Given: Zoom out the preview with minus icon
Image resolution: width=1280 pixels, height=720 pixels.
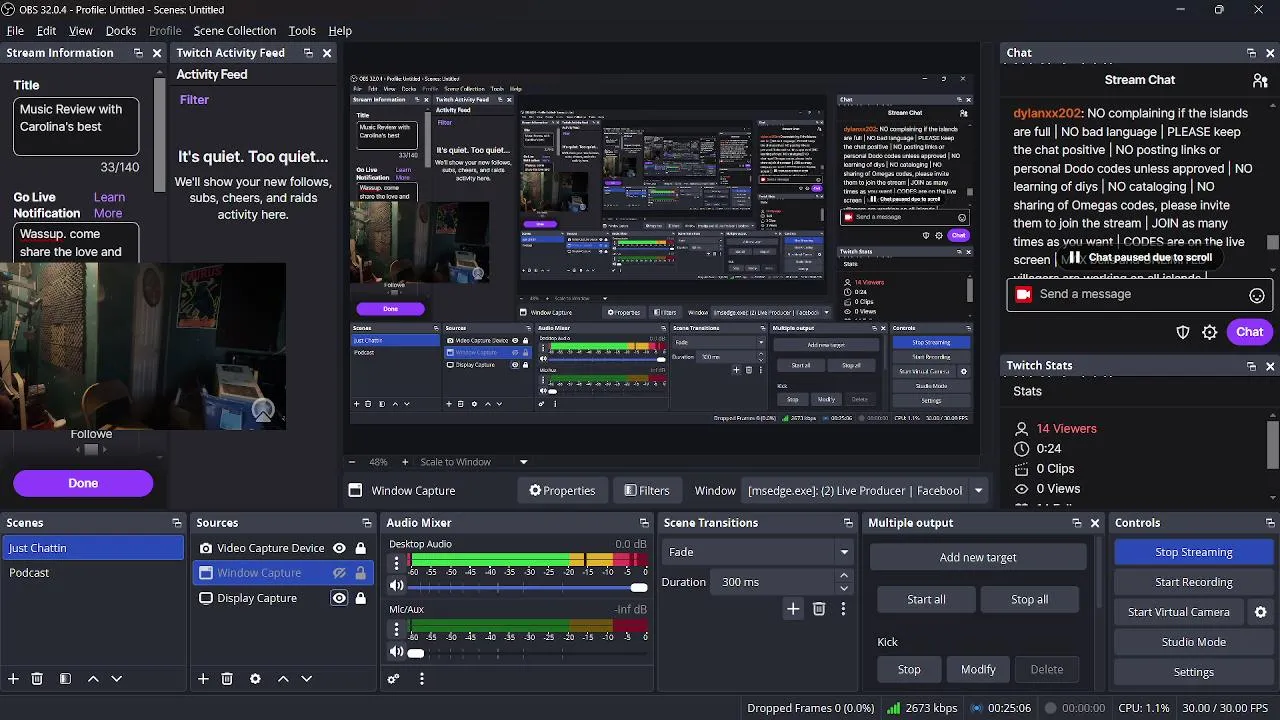Looking at the screenshot, I should [351, 462].
